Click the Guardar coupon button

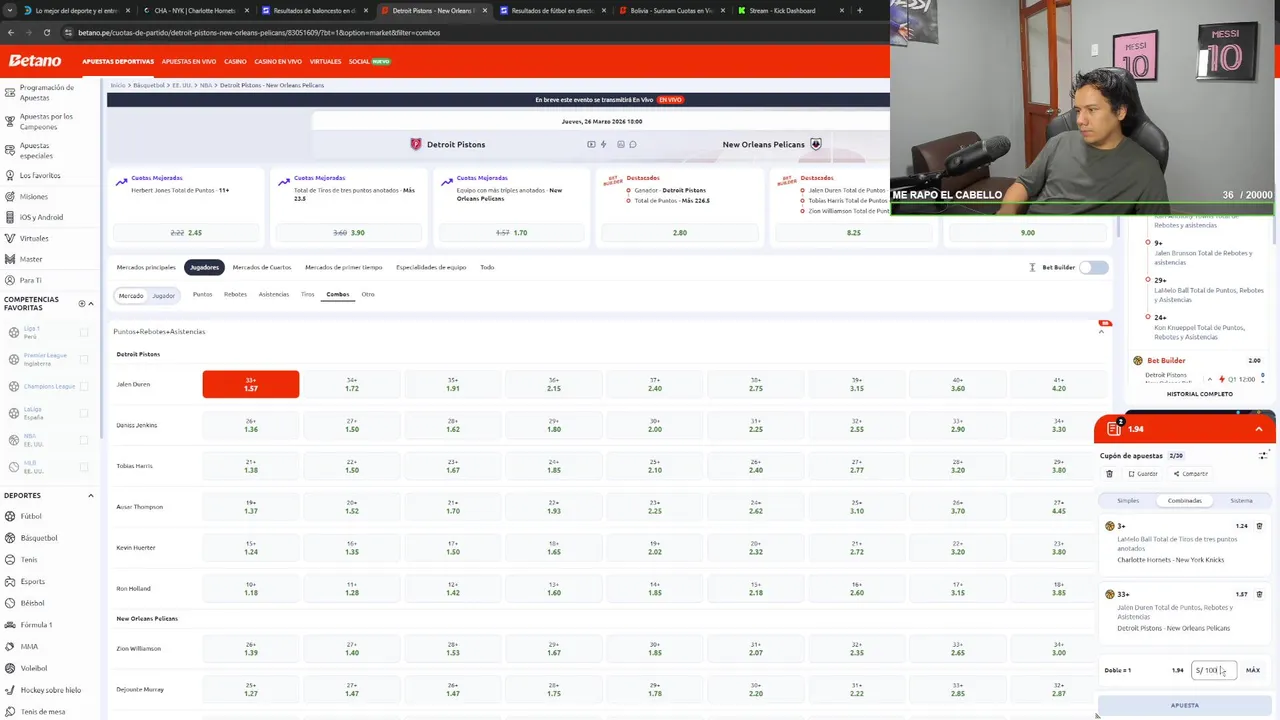click(x=1143, y=474)
